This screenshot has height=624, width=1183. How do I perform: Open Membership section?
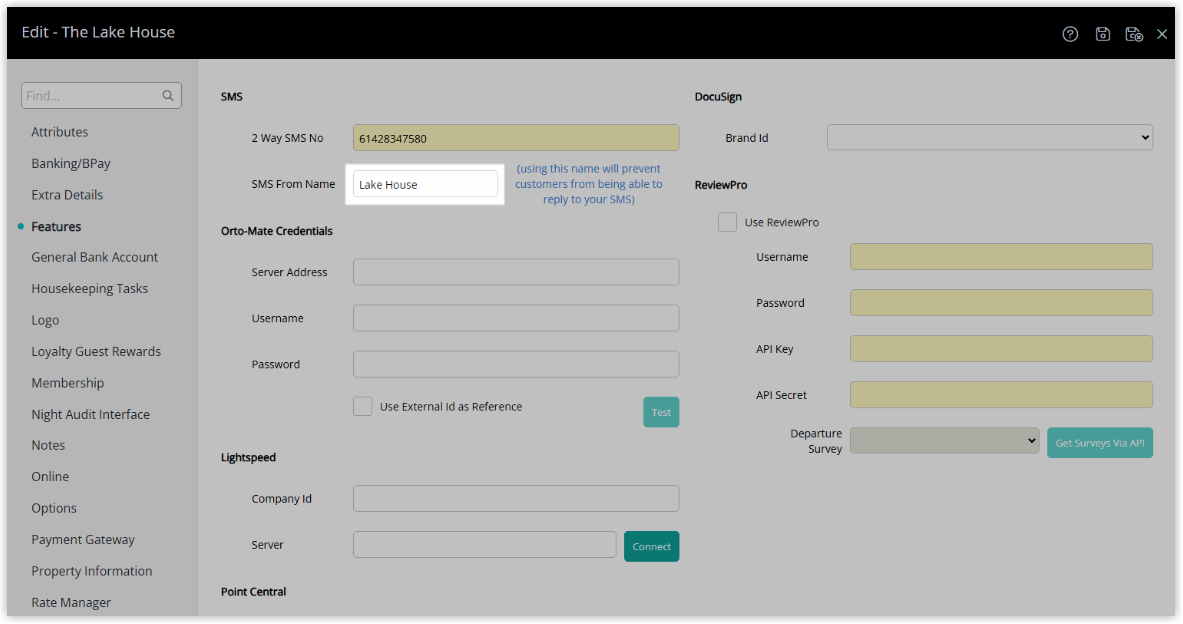click(x=67, y=383)
